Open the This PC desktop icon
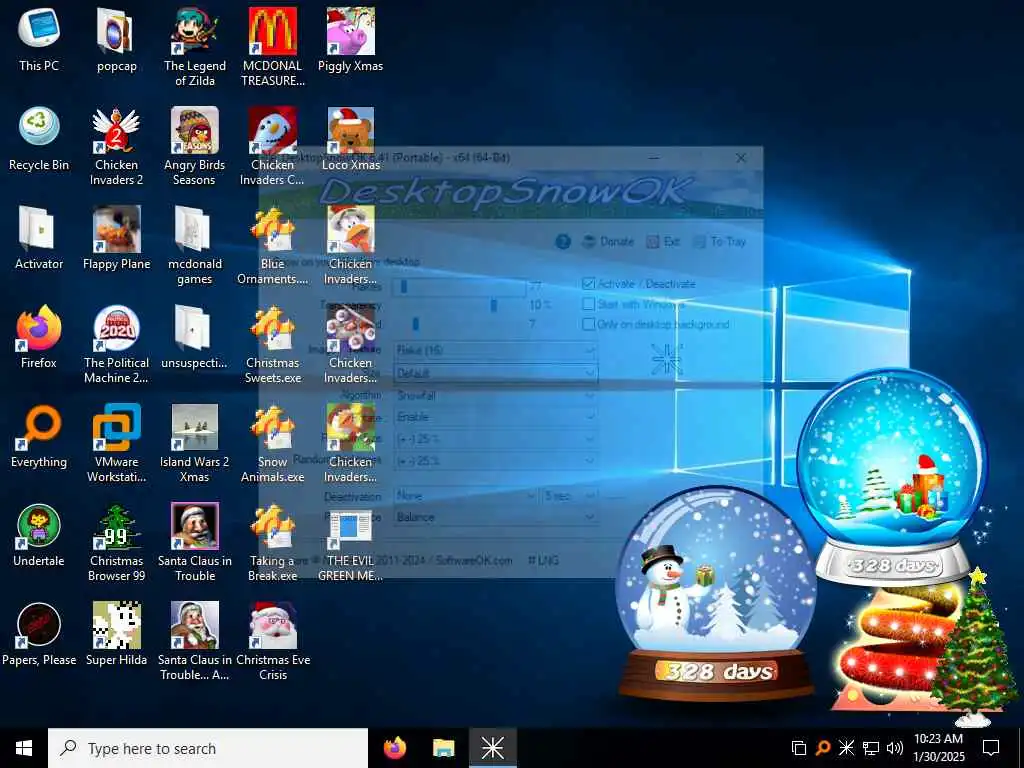Screen dimensions: 1024x768 [x=39, y=40]
